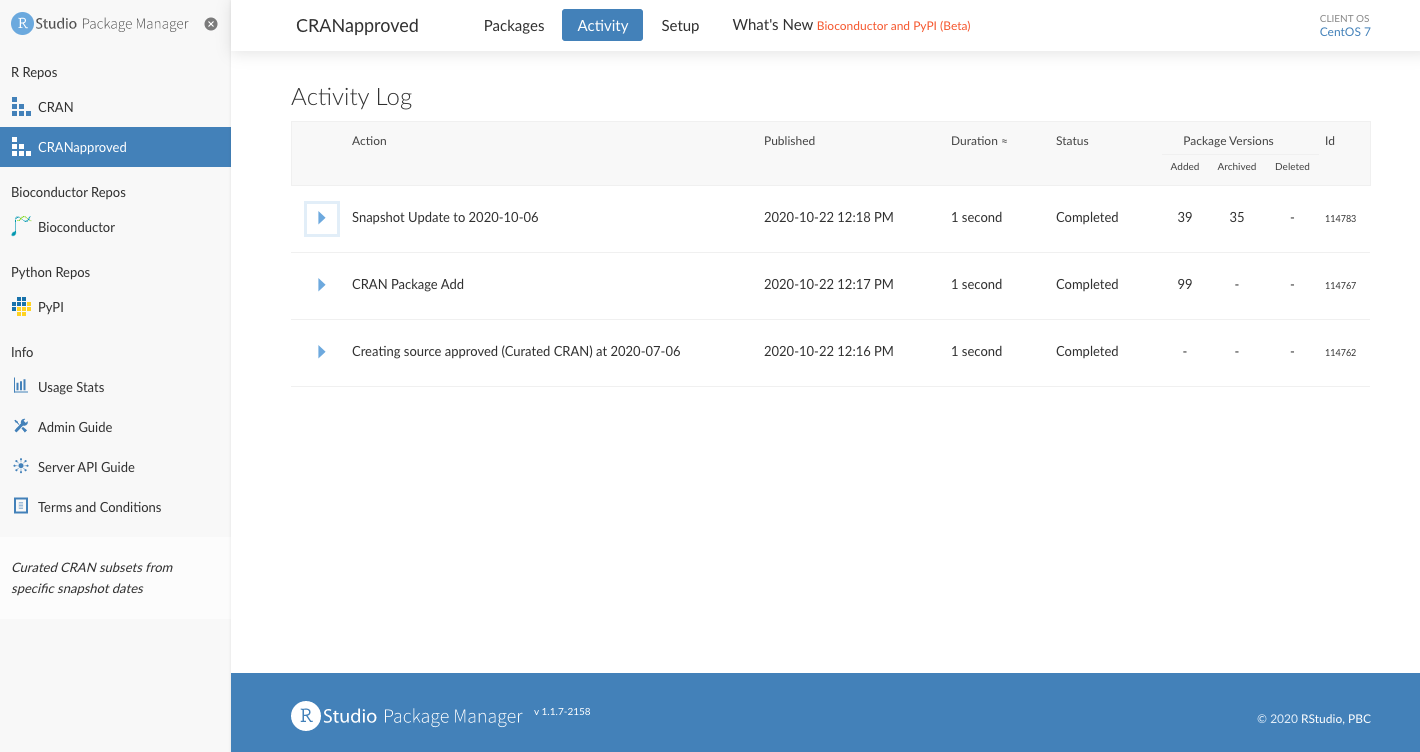Image resolution: width=1420 pixels, height=752 pixels.
Task: Click the RStudio Package Manager footer logo
Action: point(407,716)
